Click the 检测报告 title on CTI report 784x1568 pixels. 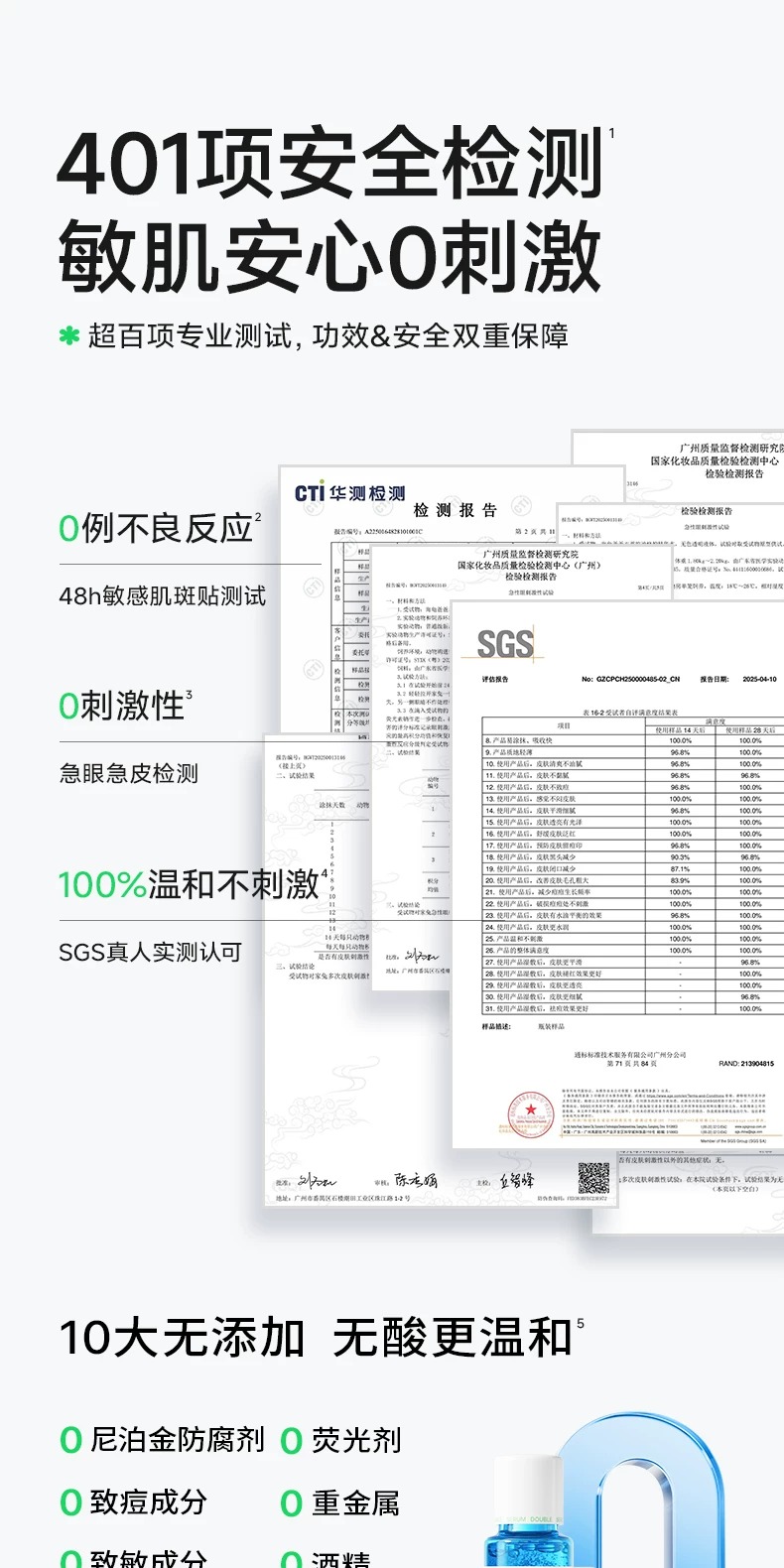[455, 510]
